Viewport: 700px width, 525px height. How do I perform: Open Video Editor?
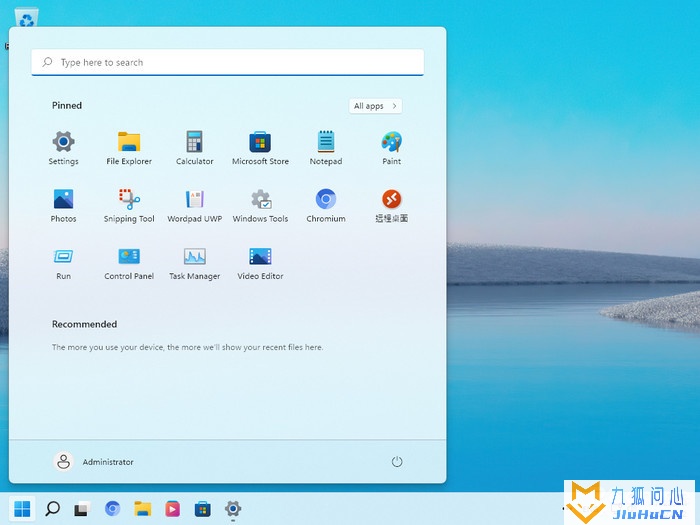(260, 263)
